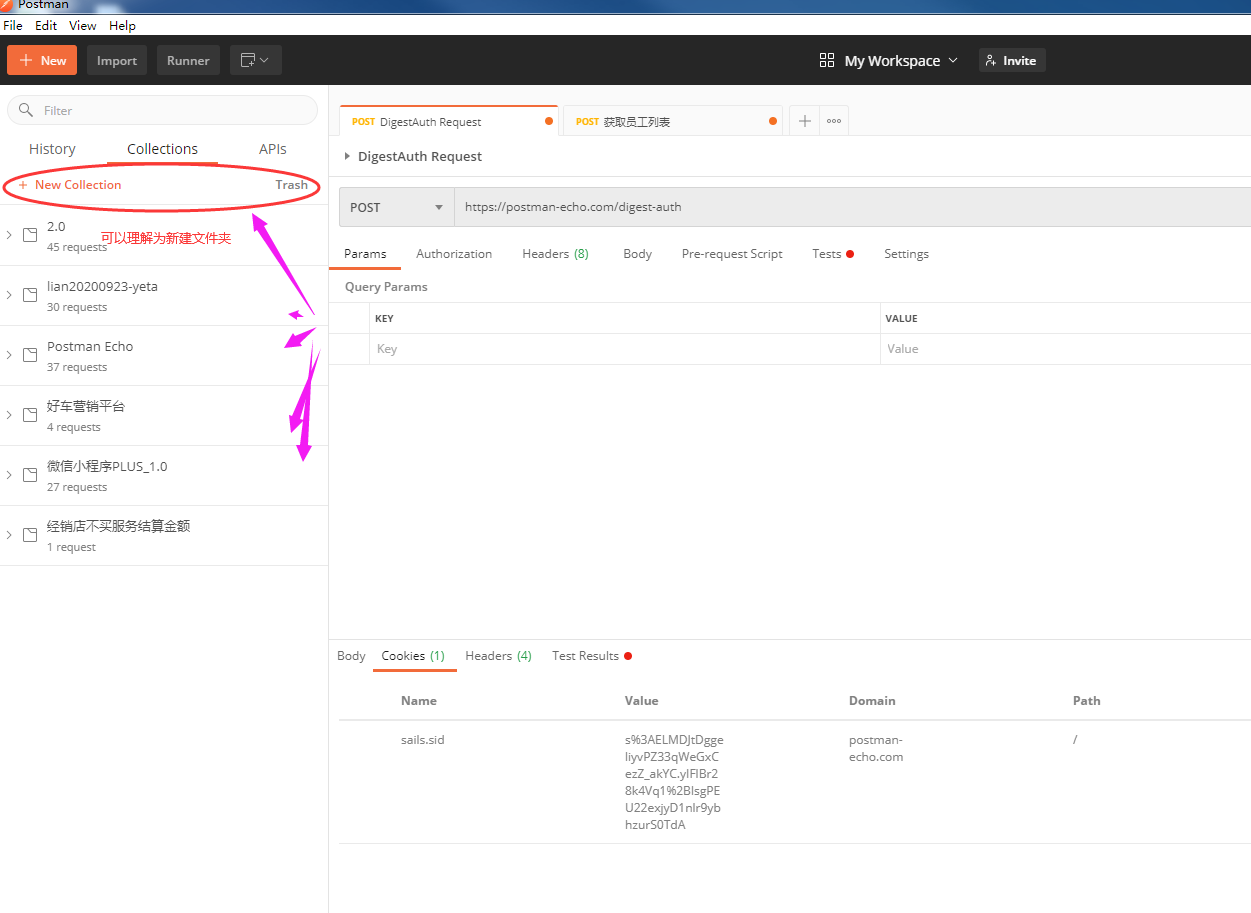1251x913 pixels.
Task: Open the File menu
Action: [x=13, y=25]
